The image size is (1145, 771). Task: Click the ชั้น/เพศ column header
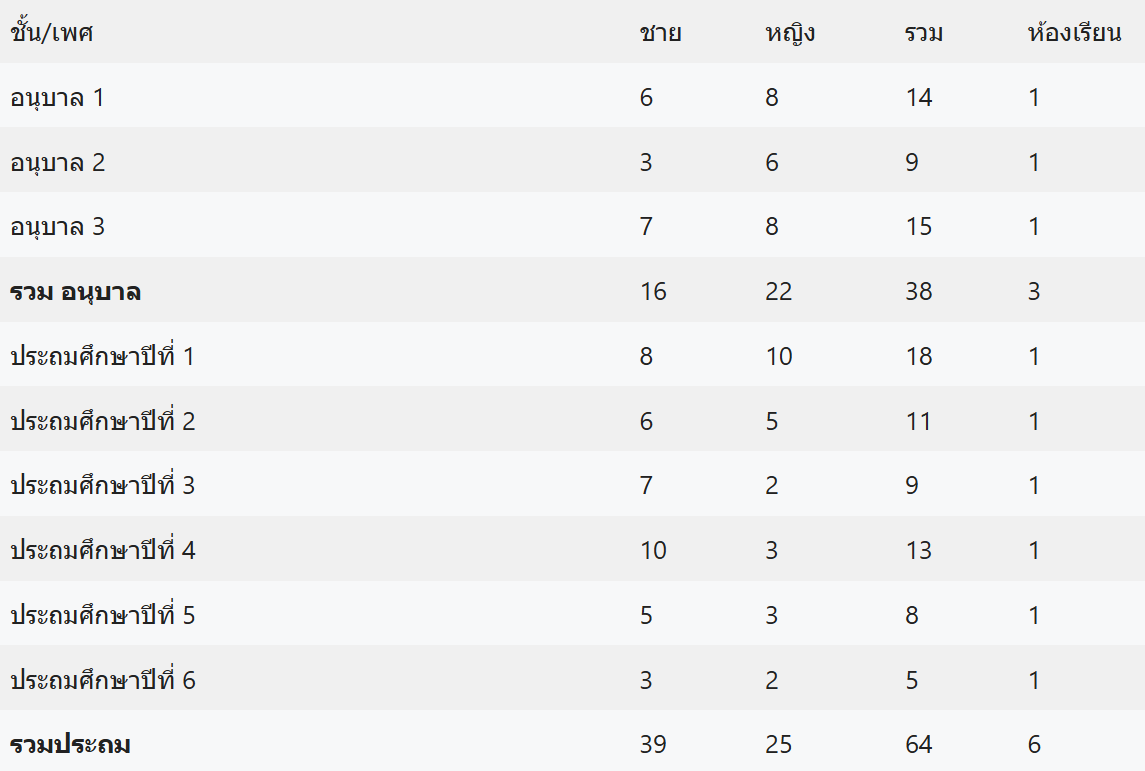tap(52, 33)
